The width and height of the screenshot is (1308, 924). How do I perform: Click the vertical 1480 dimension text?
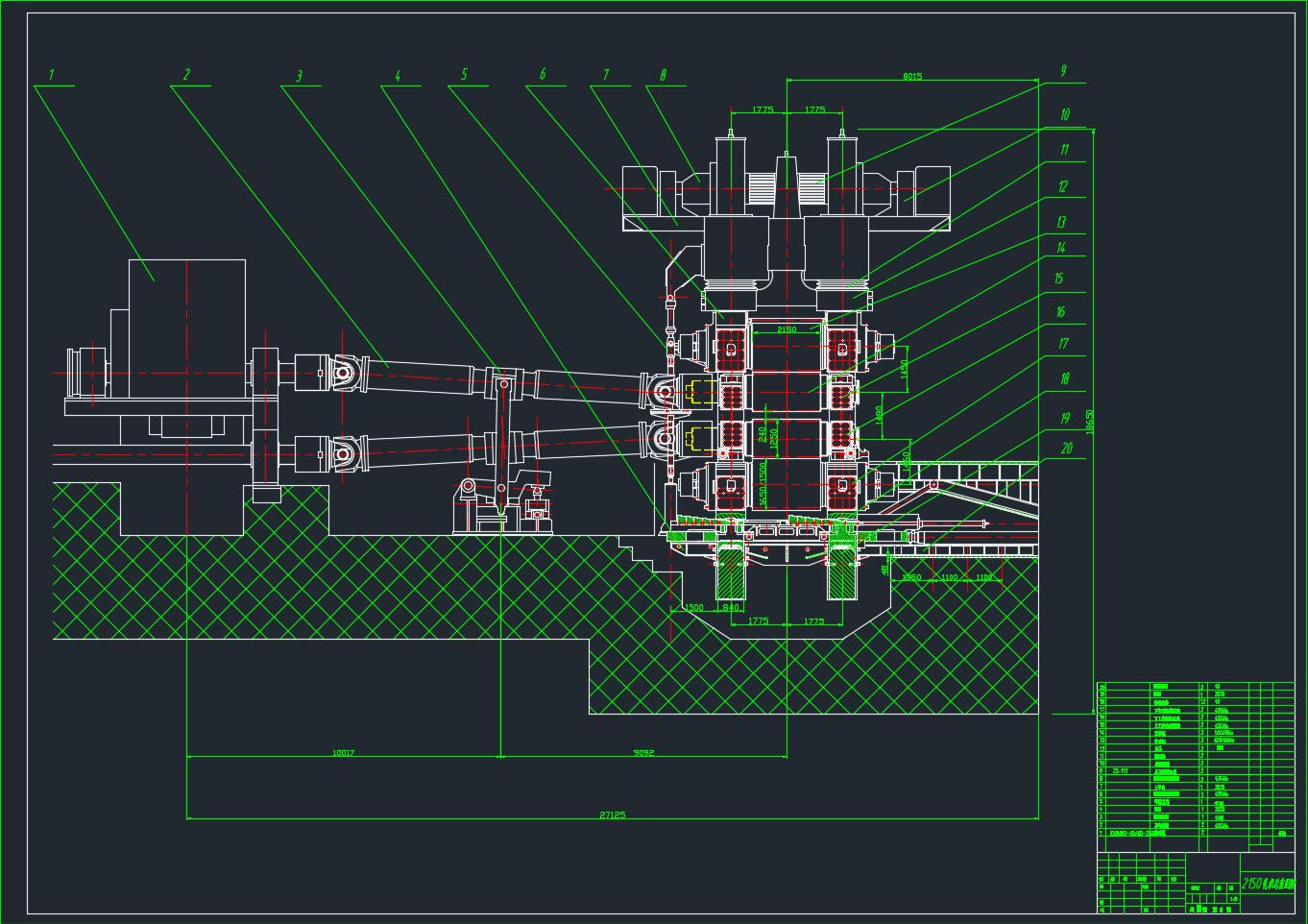coord(879,415)
